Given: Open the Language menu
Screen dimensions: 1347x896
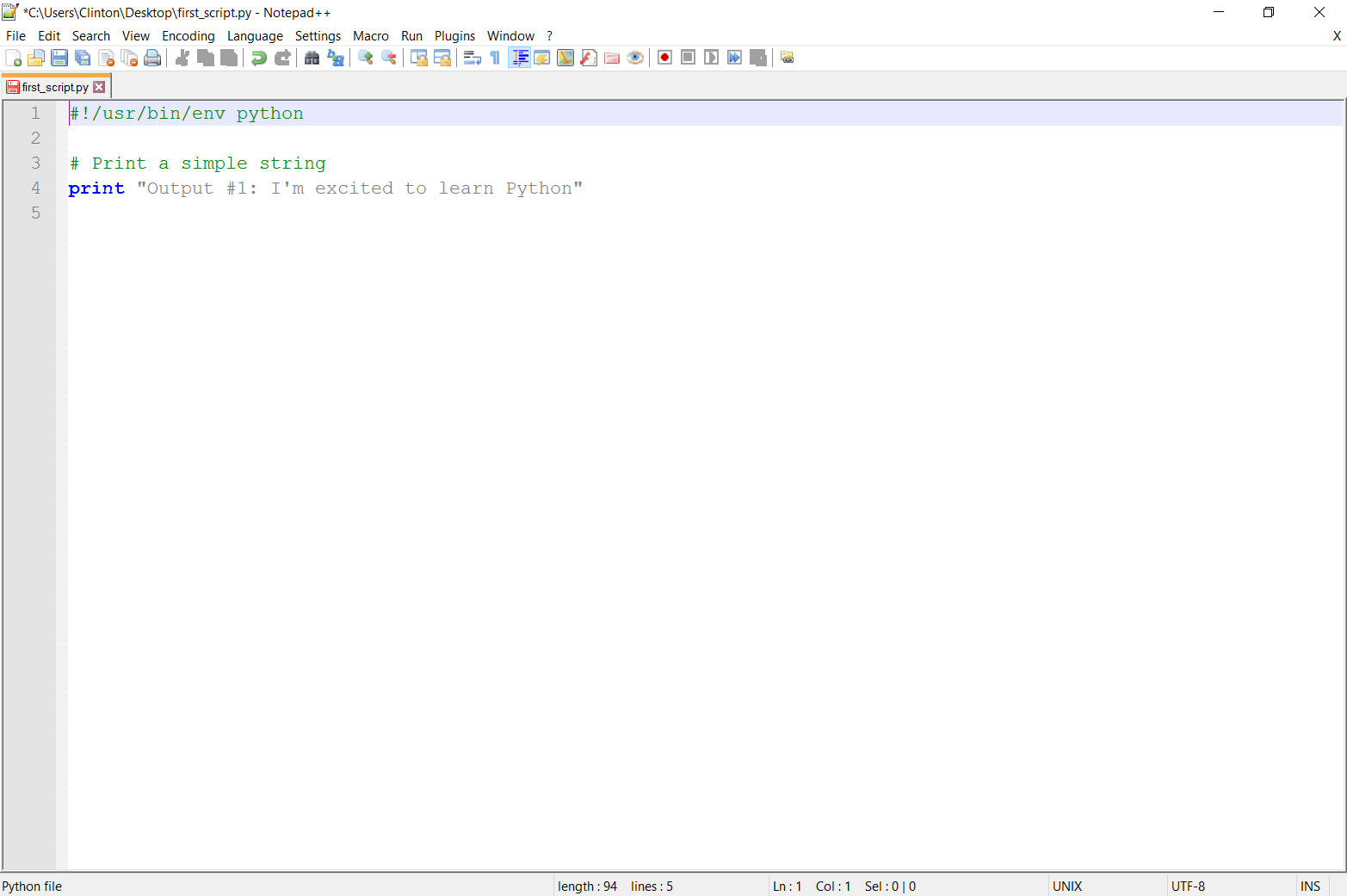Looking at the screenshot, I should 255,36.
